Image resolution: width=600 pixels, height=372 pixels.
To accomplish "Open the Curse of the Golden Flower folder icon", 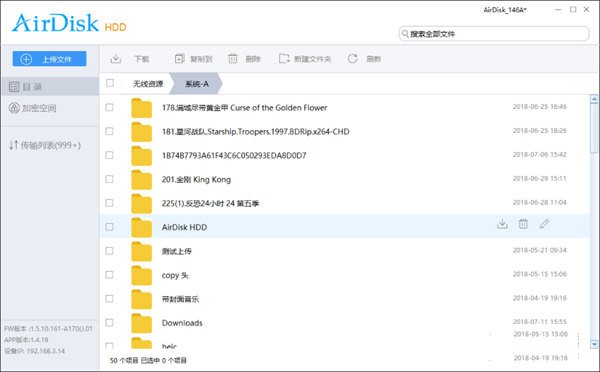I will (142, 108).
